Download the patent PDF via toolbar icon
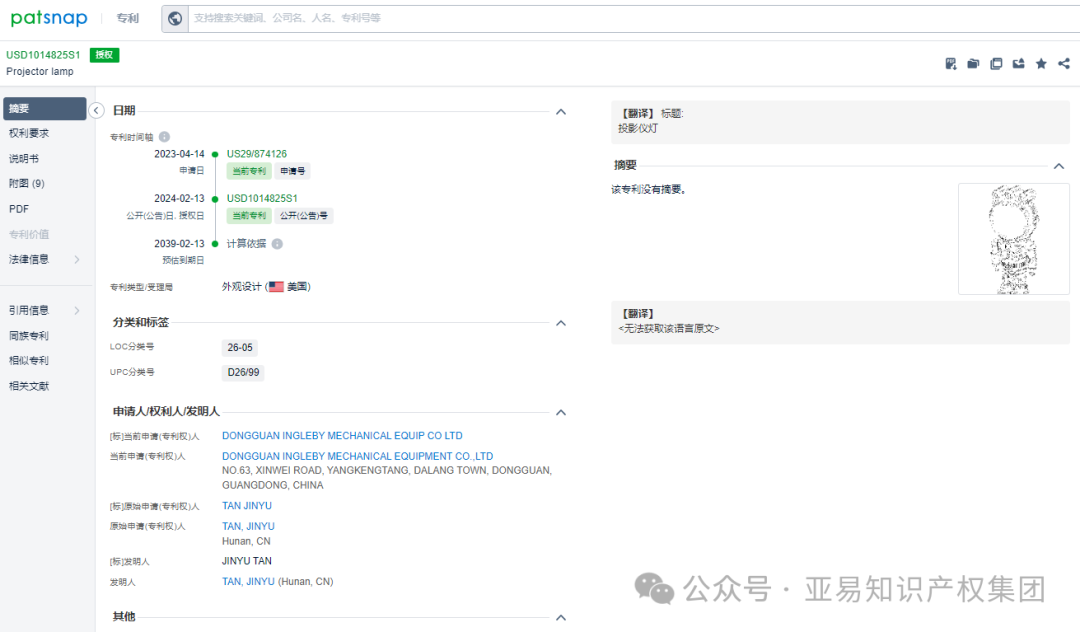 [951, 64]
